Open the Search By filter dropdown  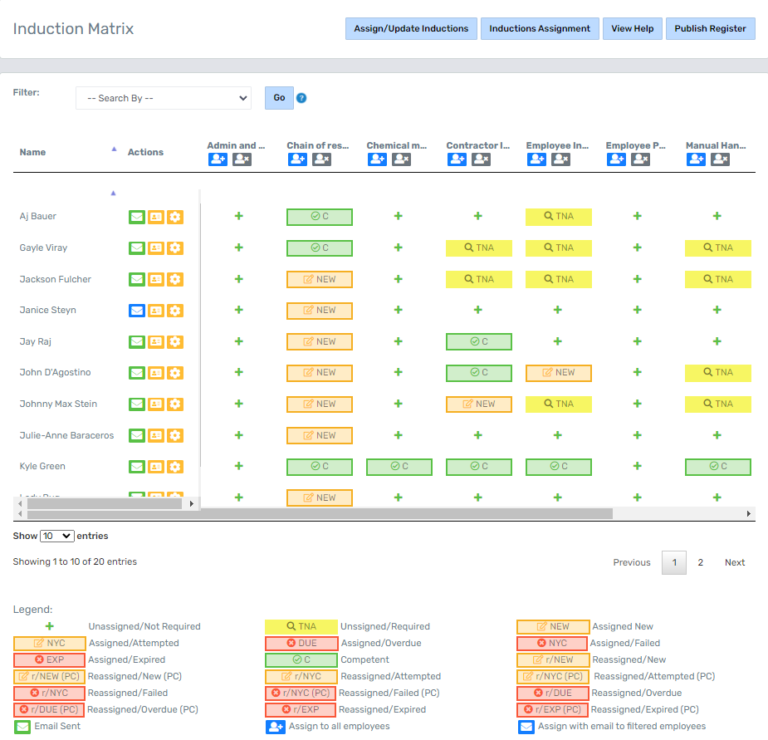click(163, 98)
